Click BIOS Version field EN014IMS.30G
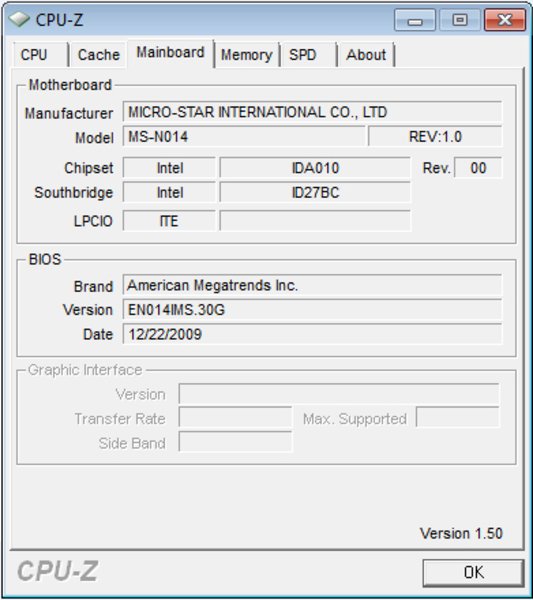Image resolution: width=533 pixels, height=600 pixels. click(x=312, y=310)
